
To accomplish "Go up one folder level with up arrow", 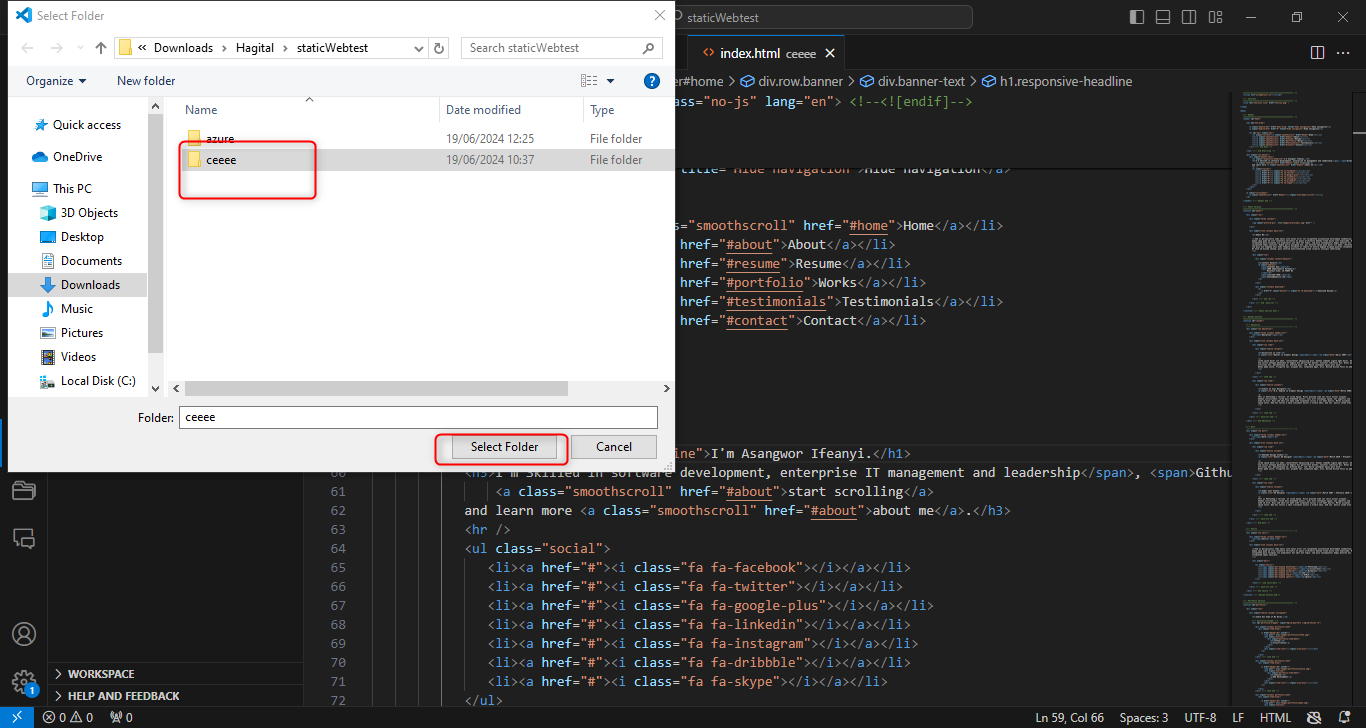I will 101,48.
